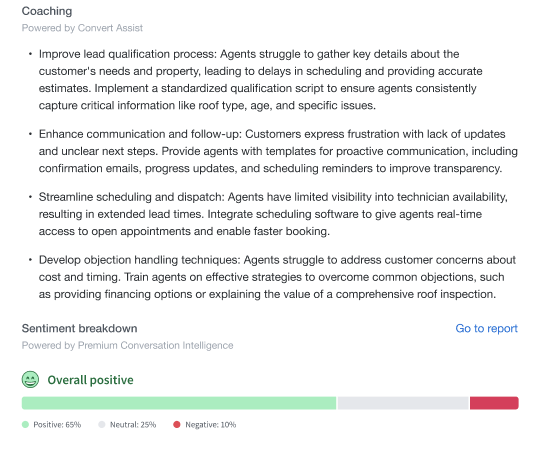Click the gray Neutral legend dot
Image resolution: width=543 pixels, height=455 pixels.
click(101, 425)
